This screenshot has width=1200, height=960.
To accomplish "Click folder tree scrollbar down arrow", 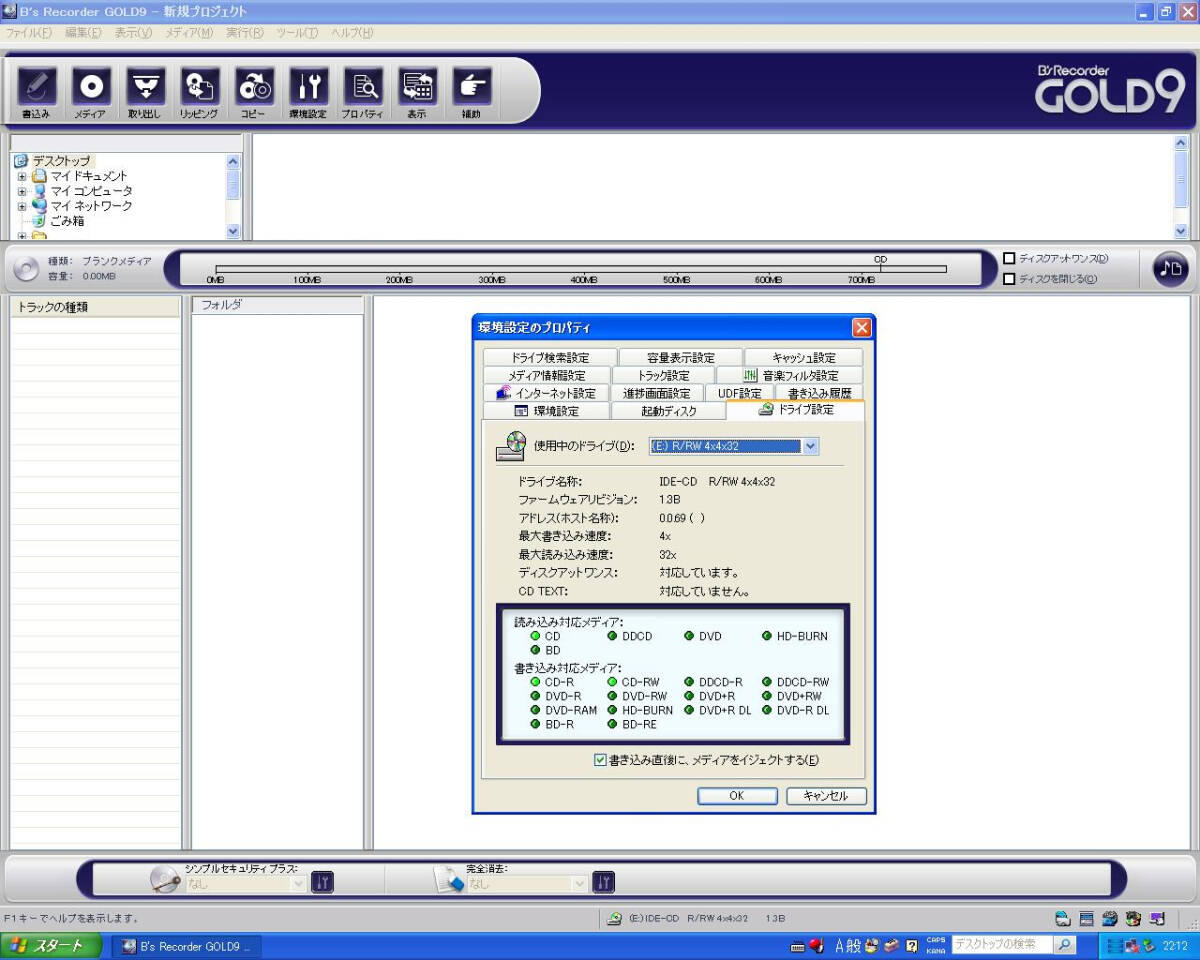I will point(234,231).
